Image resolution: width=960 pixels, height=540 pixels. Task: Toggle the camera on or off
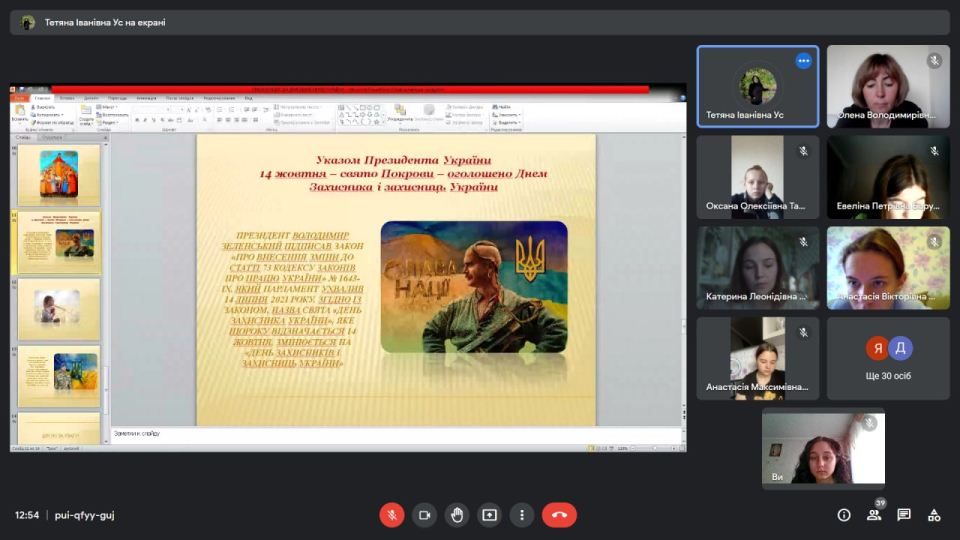click(424, 515)
